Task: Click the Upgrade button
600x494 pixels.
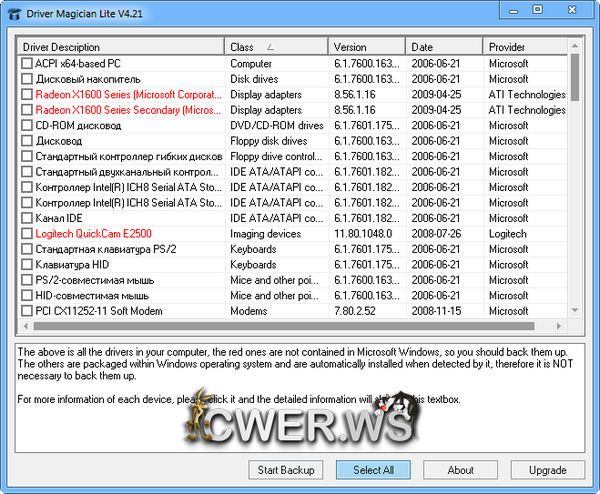Action: (547, 470)
